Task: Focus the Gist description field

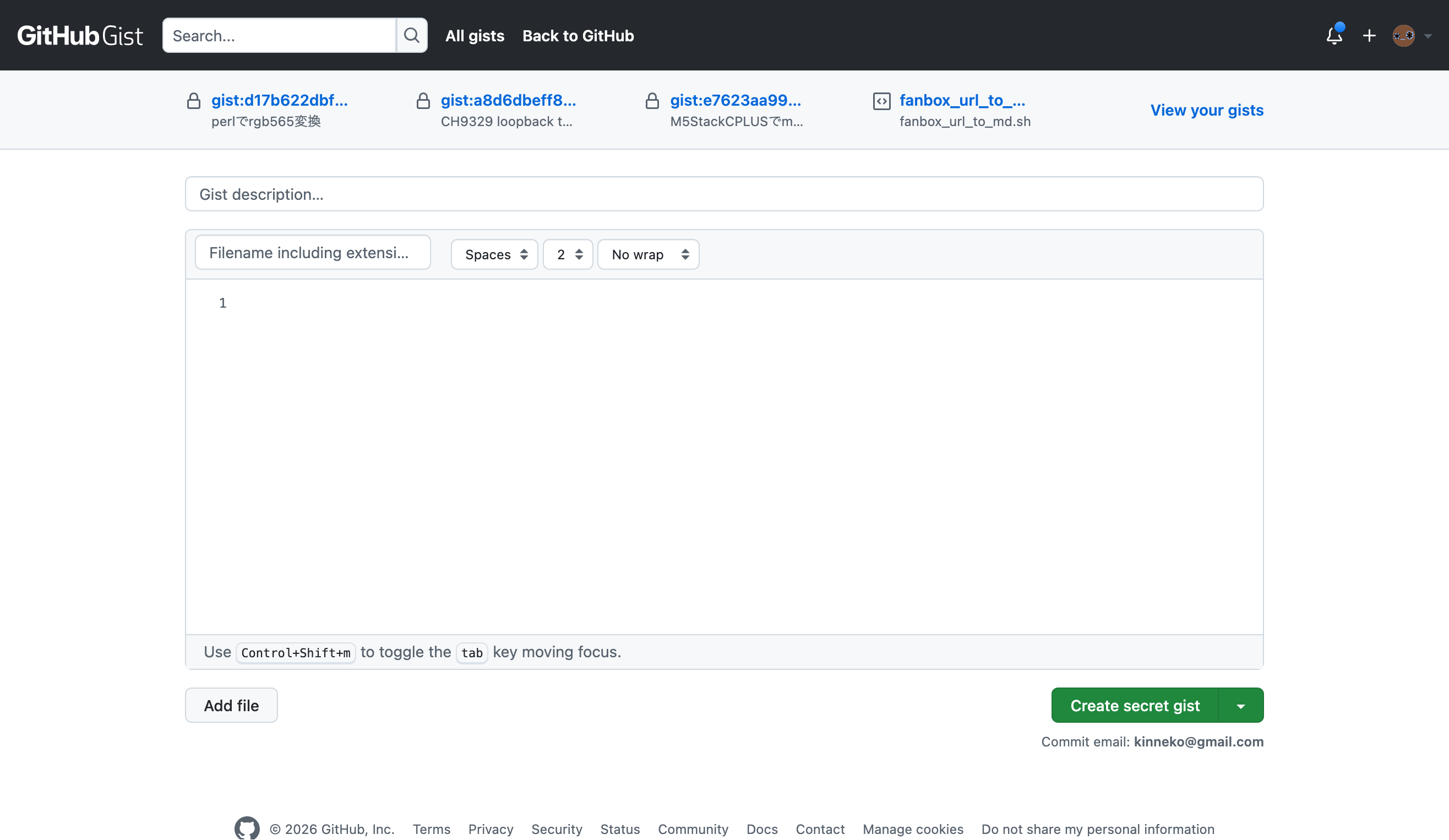Action: click(724, 194)
